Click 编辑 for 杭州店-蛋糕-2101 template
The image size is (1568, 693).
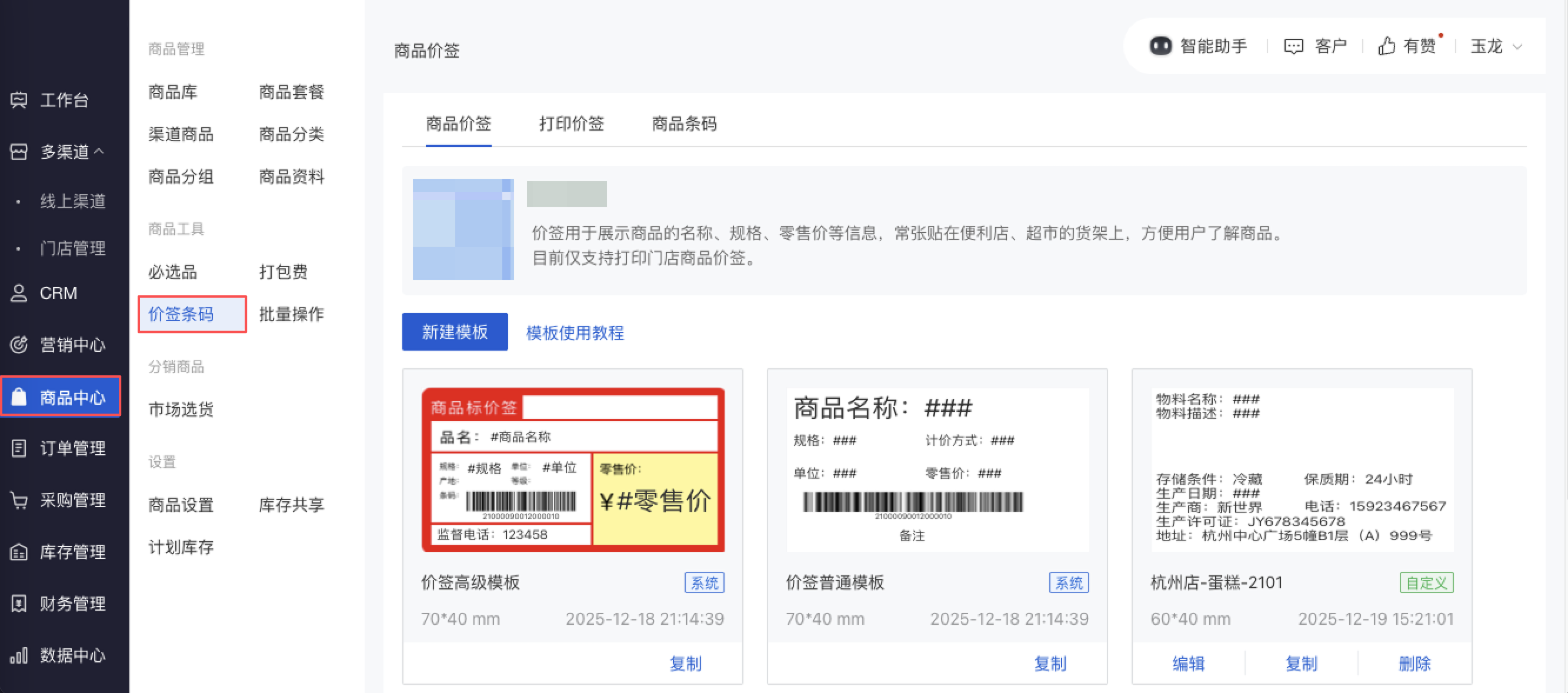point(1188,663)
